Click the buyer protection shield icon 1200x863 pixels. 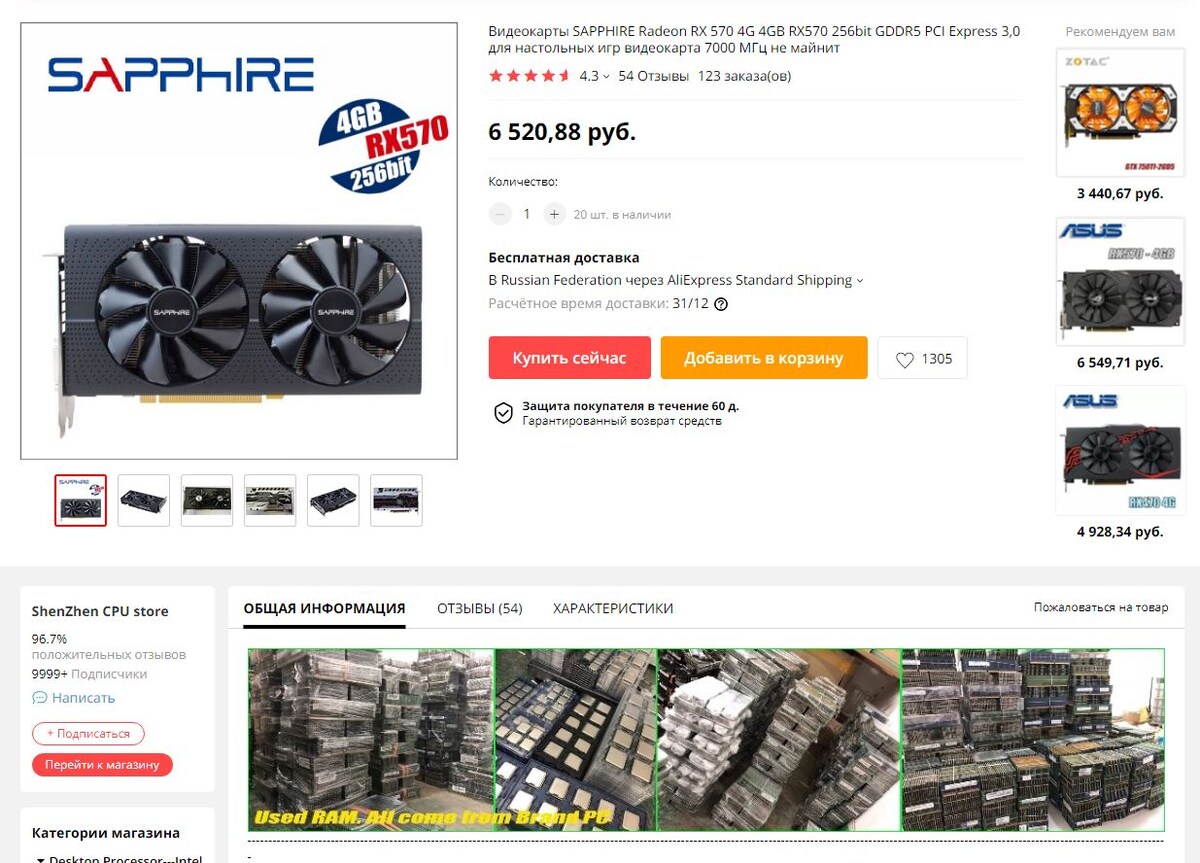pos(504,413)
